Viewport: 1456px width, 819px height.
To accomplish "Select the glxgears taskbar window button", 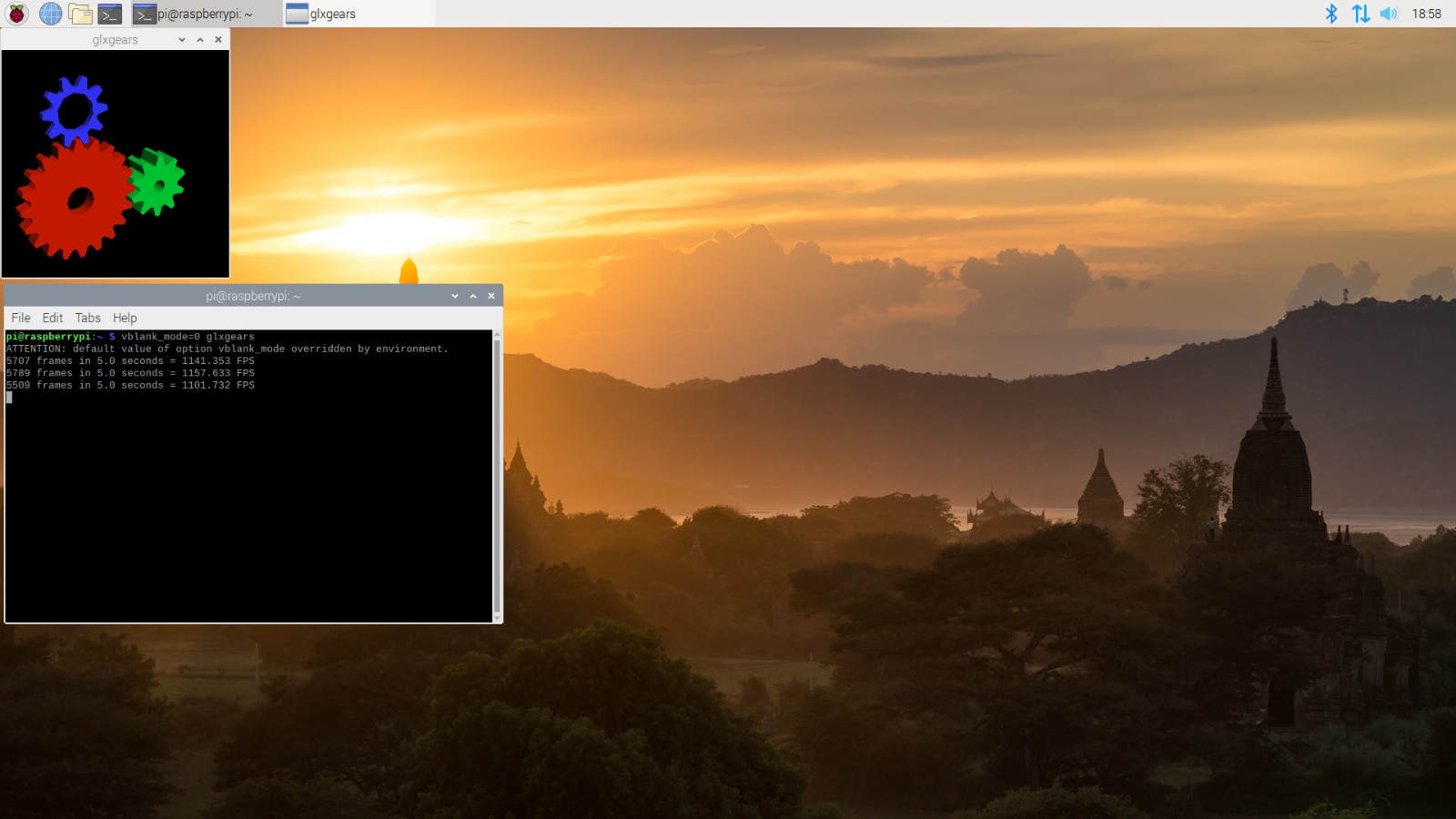I will click(x=358, y=14).
